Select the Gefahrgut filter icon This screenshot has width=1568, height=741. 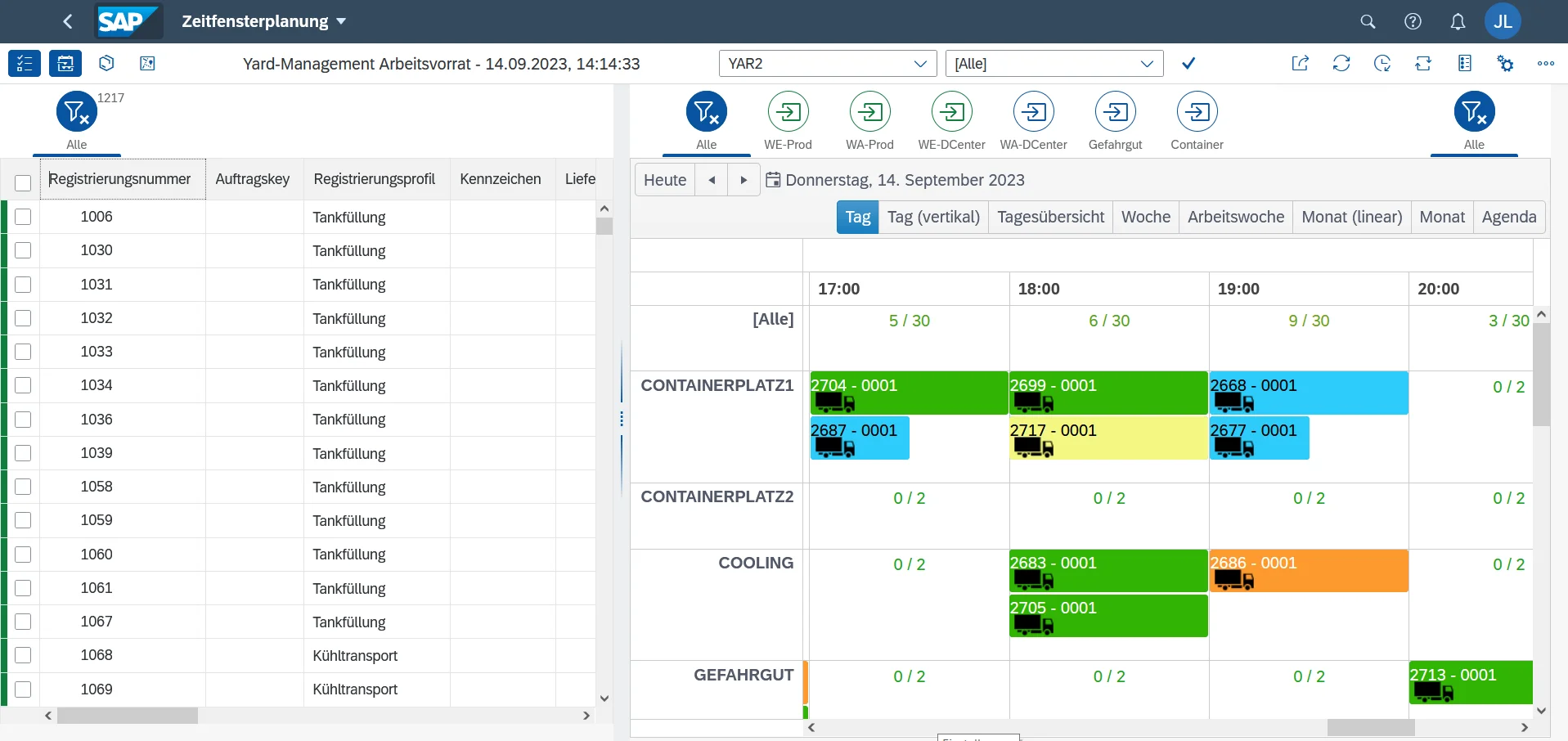click(1115, 112)
